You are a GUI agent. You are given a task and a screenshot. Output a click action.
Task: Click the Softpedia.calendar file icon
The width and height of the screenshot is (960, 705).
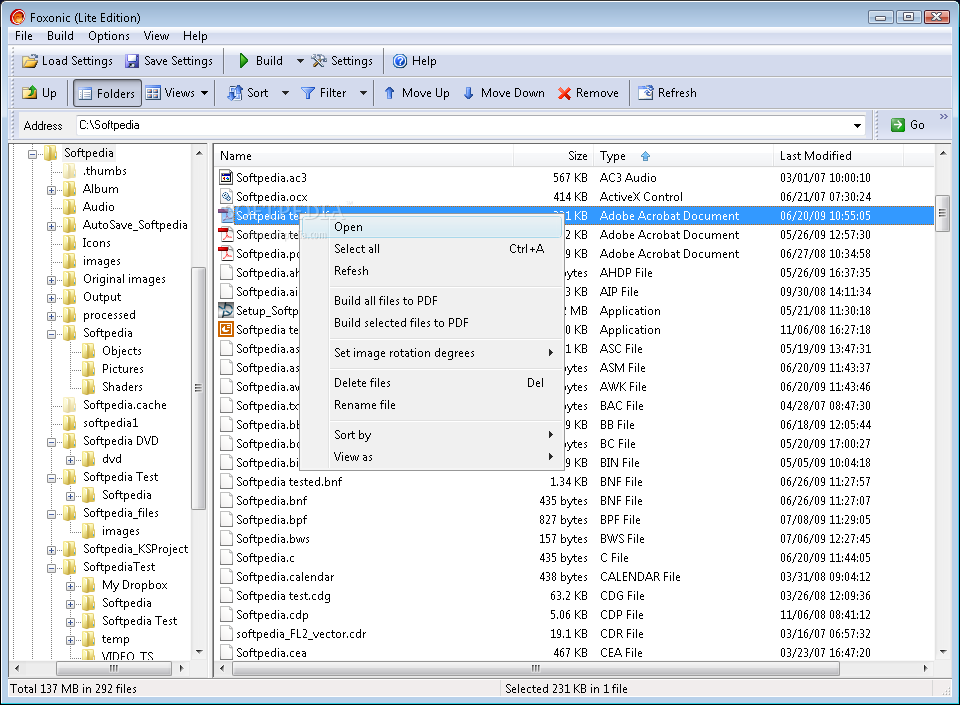[x=226, y=576]
